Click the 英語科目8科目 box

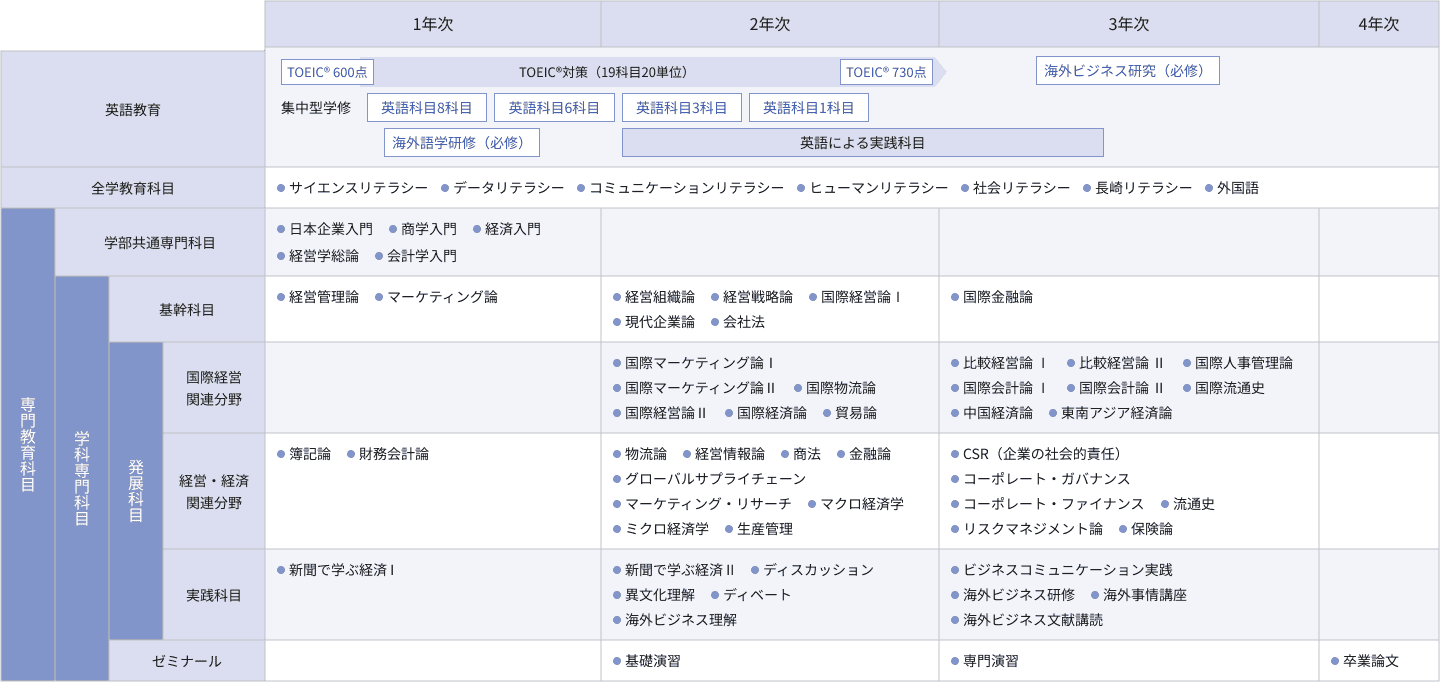pyautogui.click(x=427, y=107)
